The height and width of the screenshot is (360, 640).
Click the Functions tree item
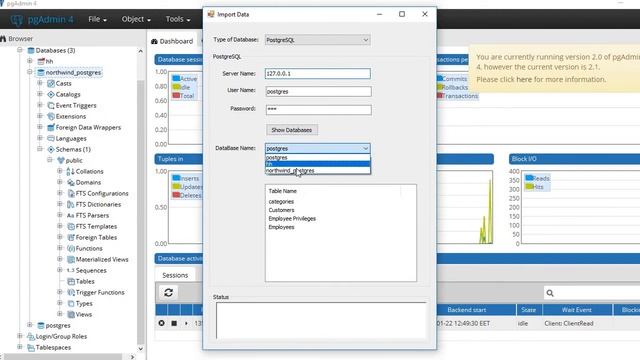[89, 249]
